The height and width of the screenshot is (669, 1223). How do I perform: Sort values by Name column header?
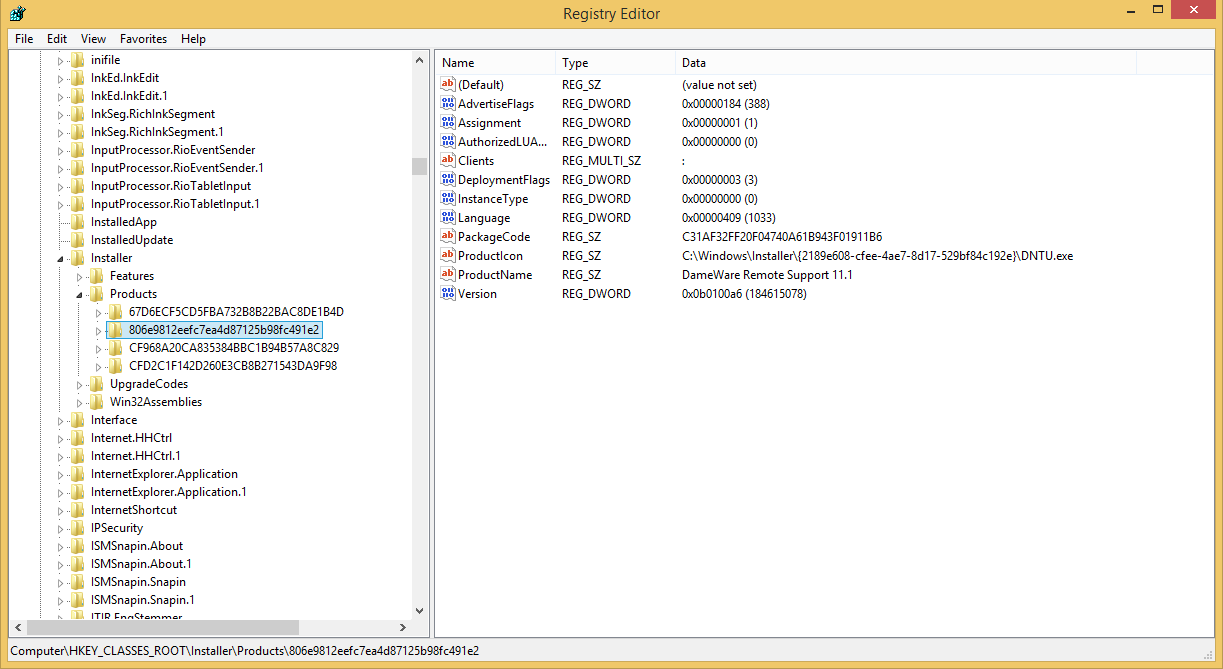(x=494, y=63)
